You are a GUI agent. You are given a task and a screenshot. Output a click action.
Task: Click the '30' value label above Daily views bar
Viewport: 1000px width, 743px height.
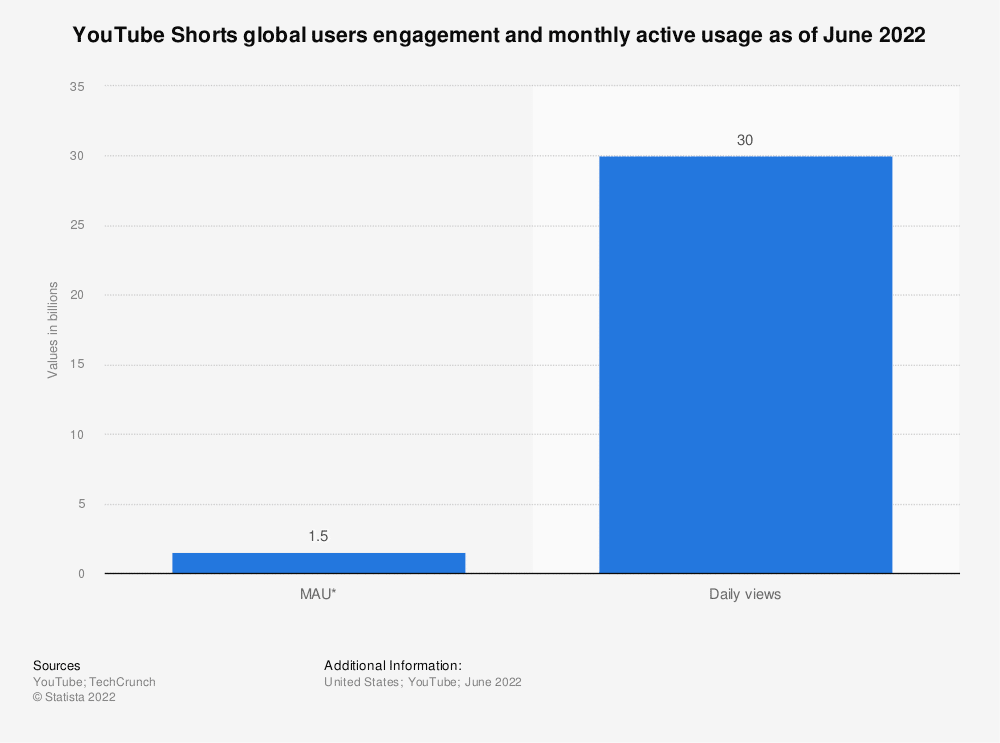(745, 140)
